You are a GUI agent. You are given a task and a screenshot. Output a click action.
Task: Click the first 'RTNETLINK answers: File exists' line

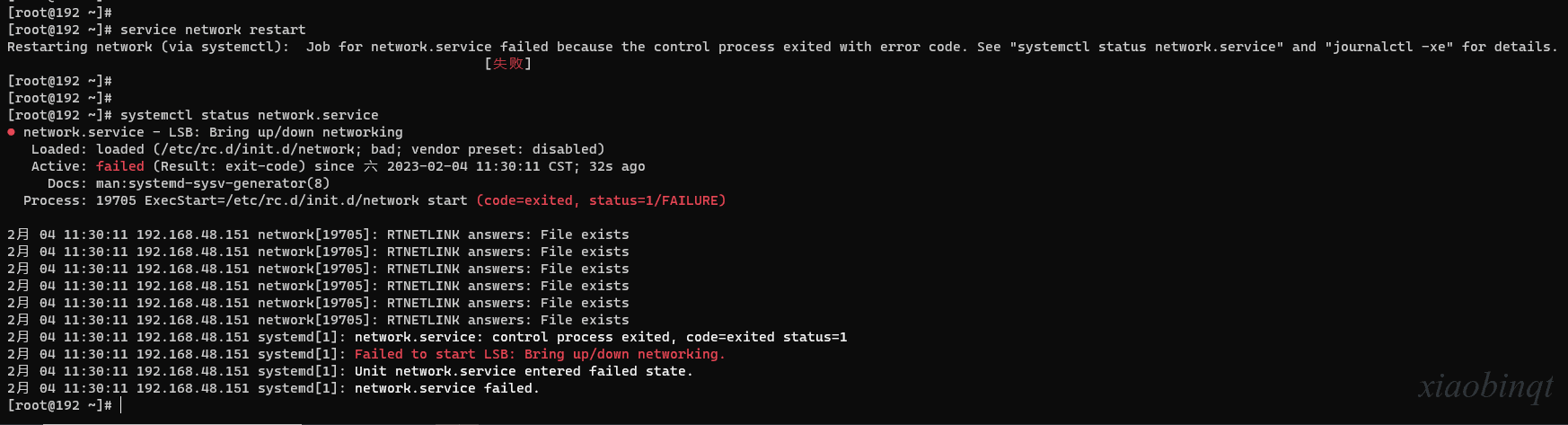[508, 235]
